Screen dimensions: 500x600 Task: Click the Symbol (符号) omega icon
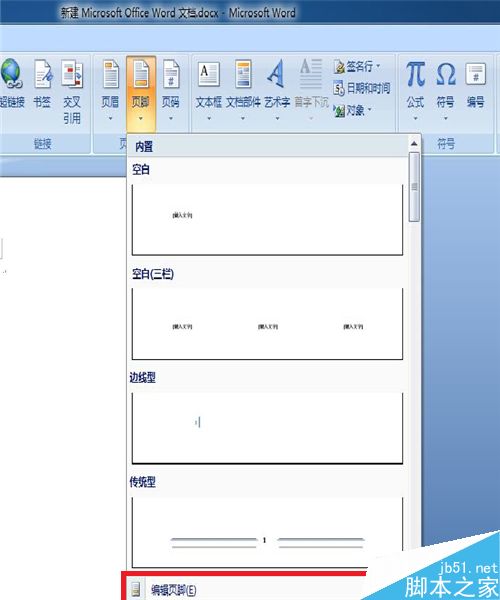click(446, 74)
